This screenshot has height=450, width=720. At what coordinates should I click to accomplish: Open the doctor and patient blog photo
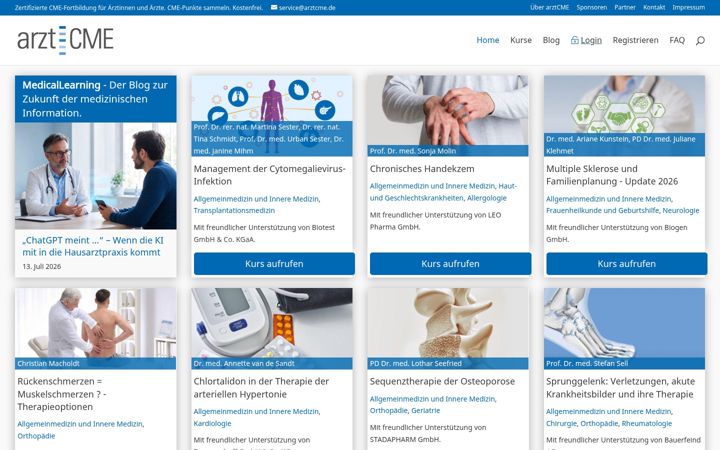pos(96,176)
